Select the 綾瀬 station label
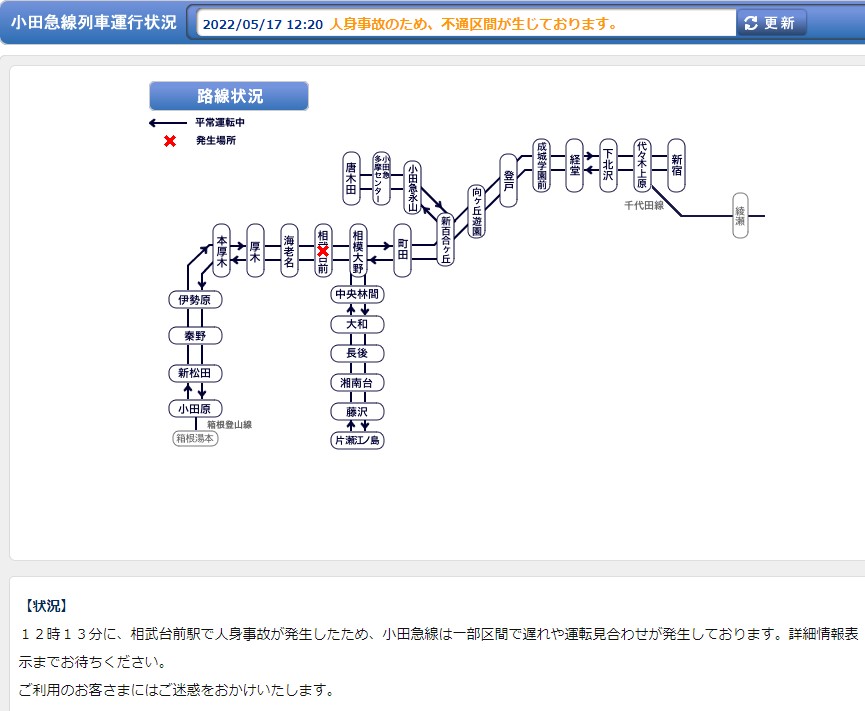 click(x=740, y=216)
